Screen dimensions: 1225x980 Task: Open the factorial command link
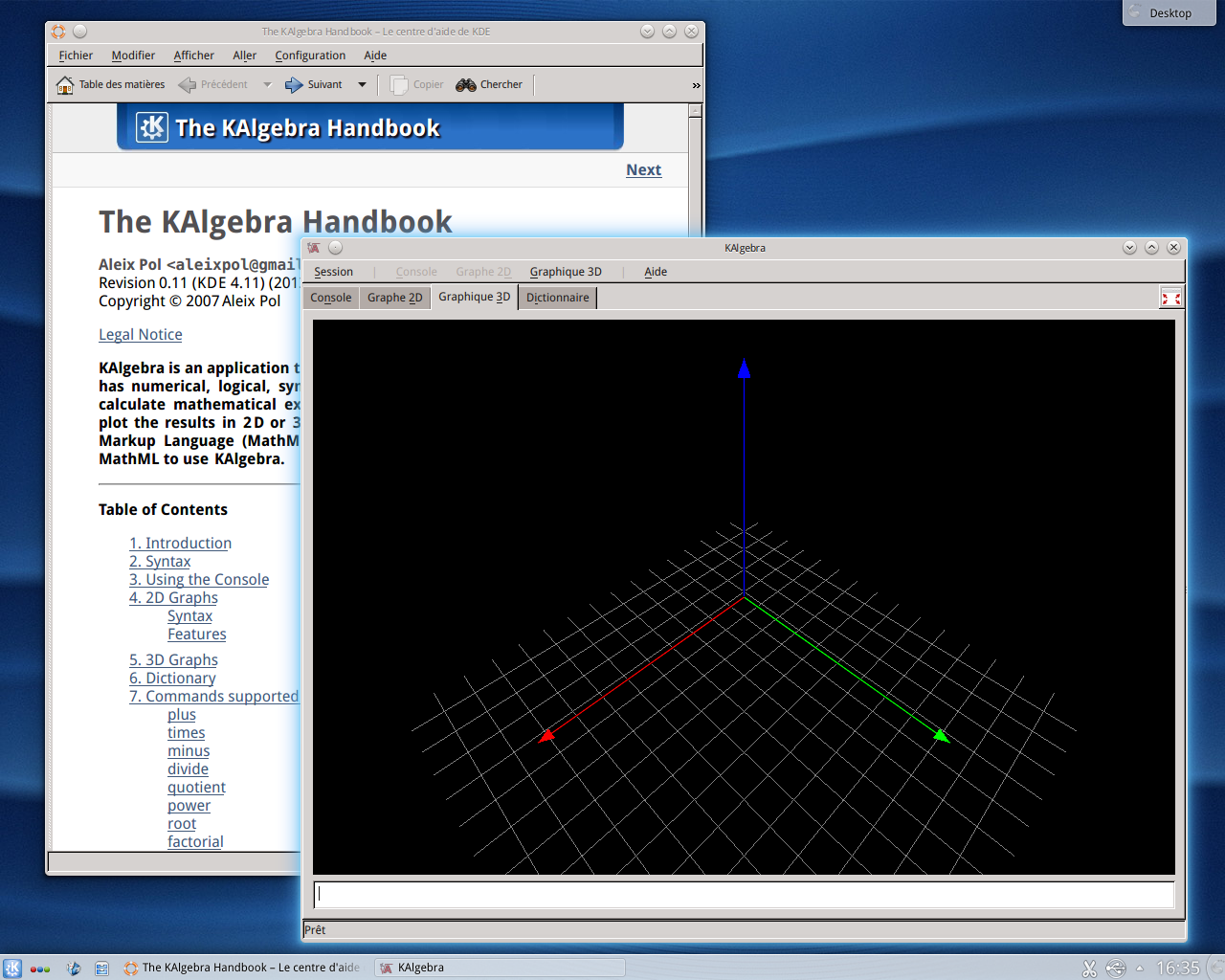195,842
